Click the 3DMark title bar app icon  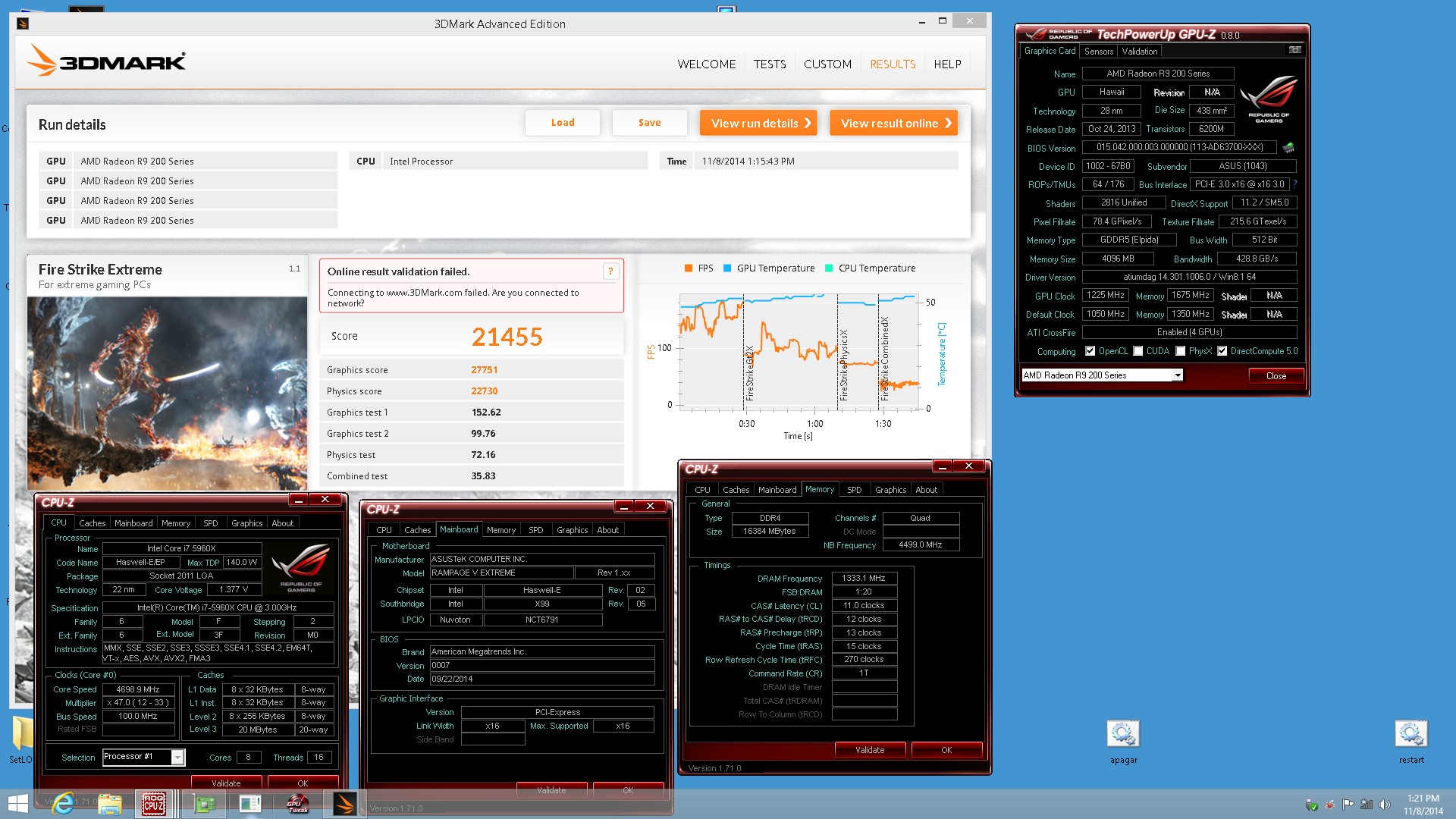(23, 24)
